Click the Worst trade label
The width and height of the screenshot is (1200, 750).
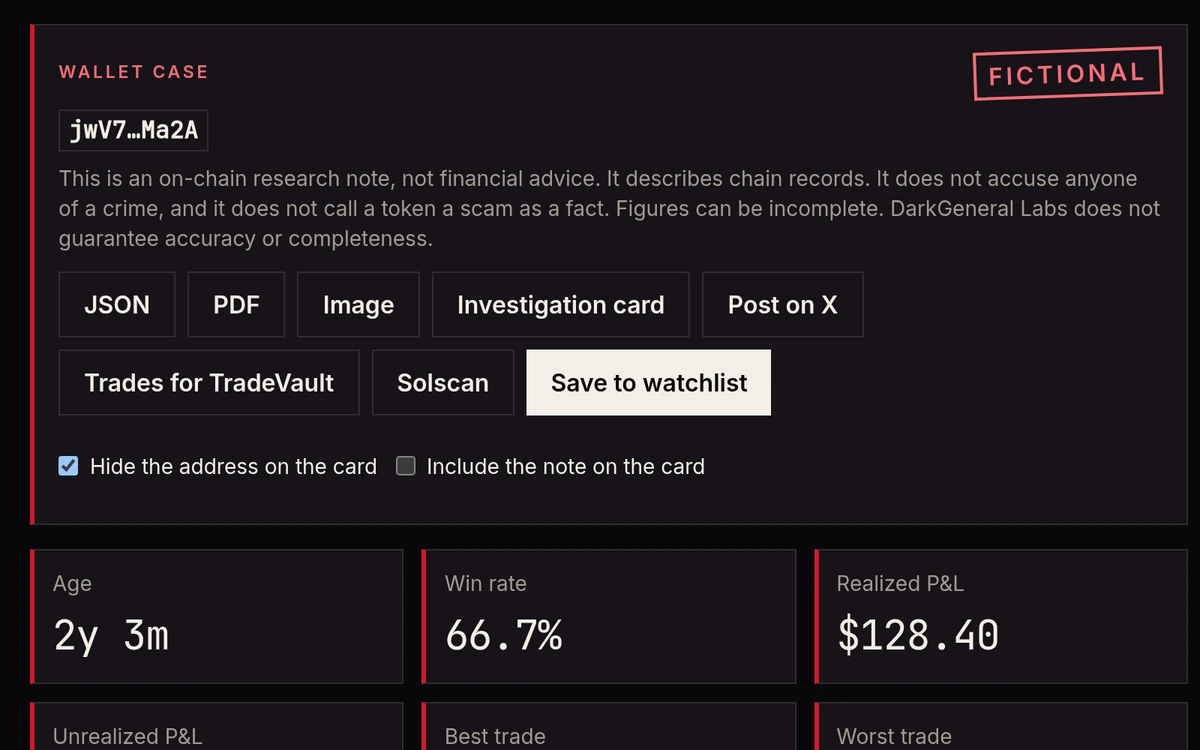point(894,737)
